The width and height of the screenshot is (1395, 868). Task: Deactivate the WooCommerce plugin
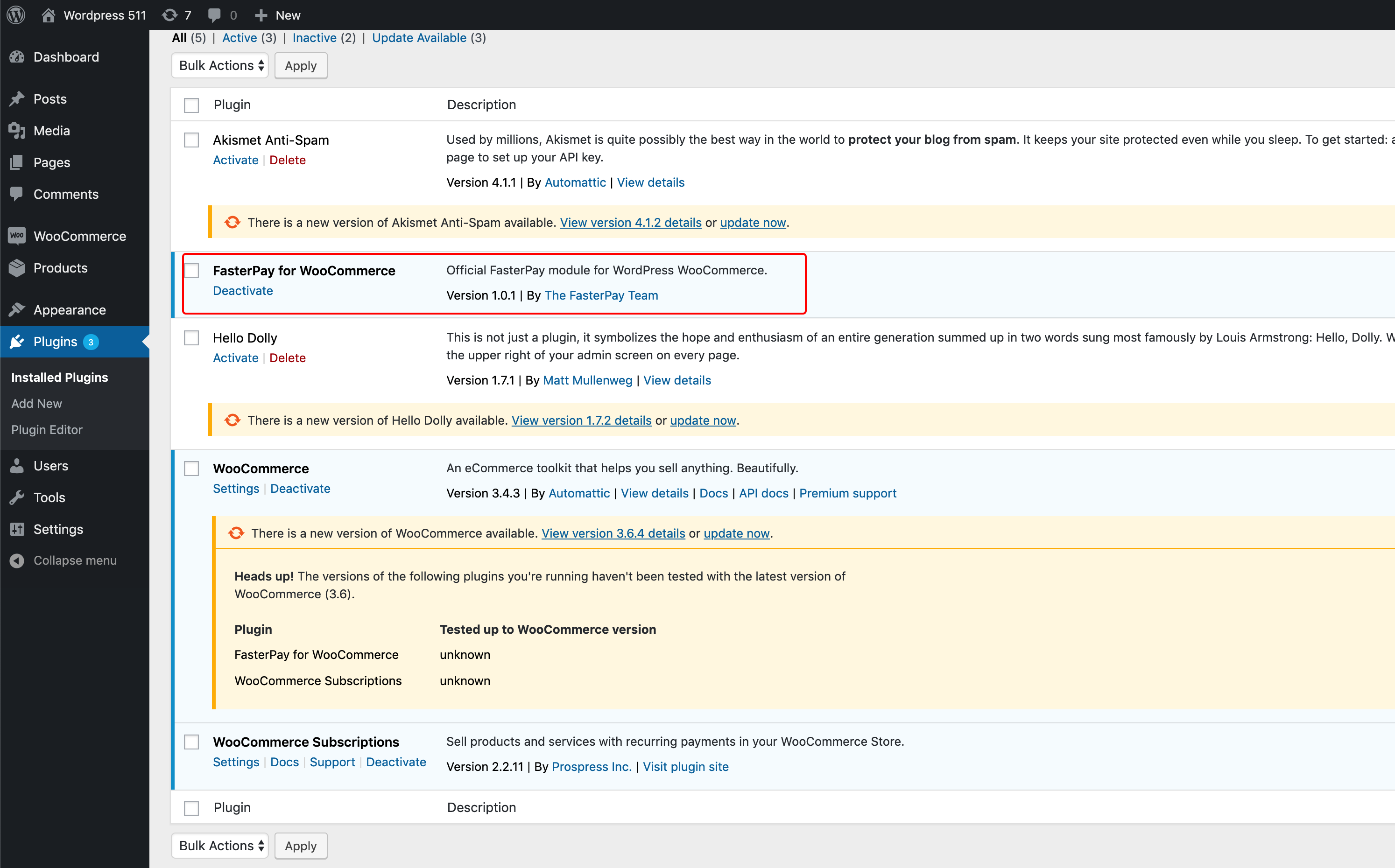click(x=300, y=489)
